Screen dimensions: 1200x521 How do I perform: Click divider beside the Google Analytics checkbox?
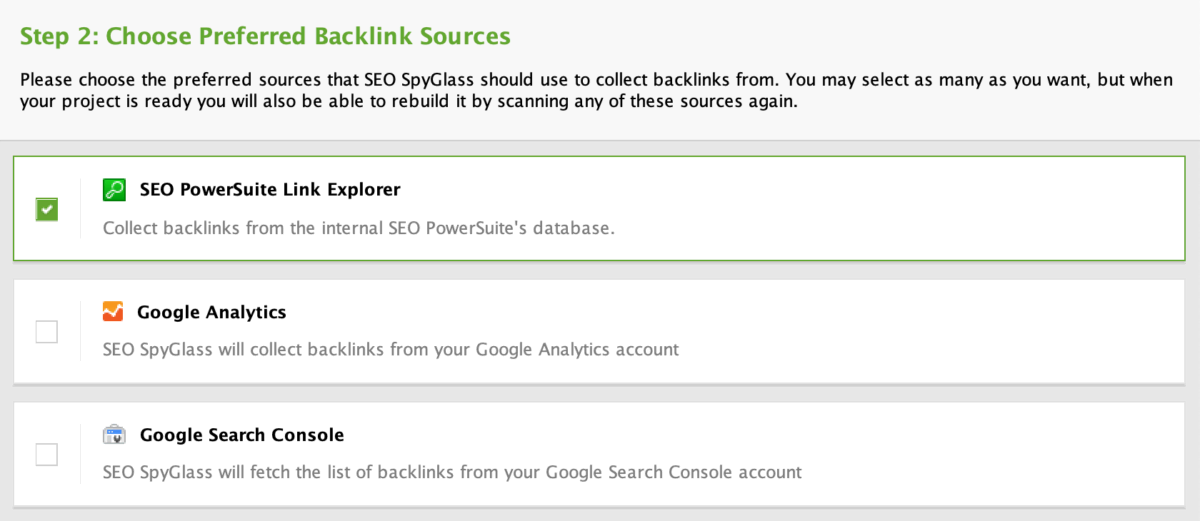pyautogui.click(x=81, y=332)
